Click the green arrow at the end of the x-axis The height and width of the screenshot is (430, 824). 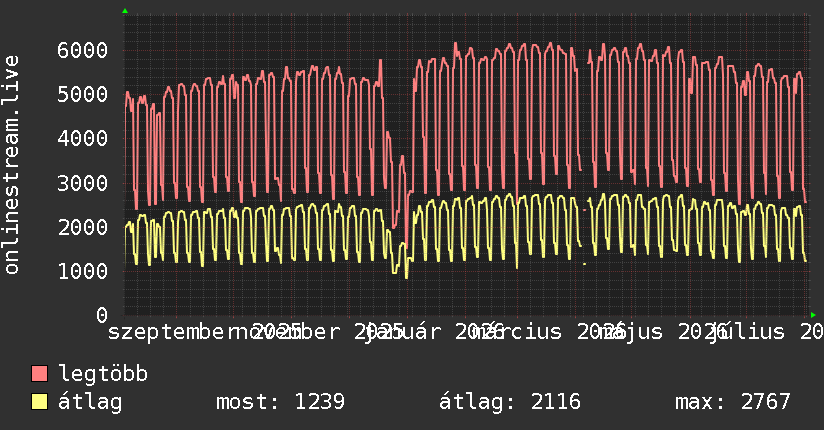[x=813, y=315]
